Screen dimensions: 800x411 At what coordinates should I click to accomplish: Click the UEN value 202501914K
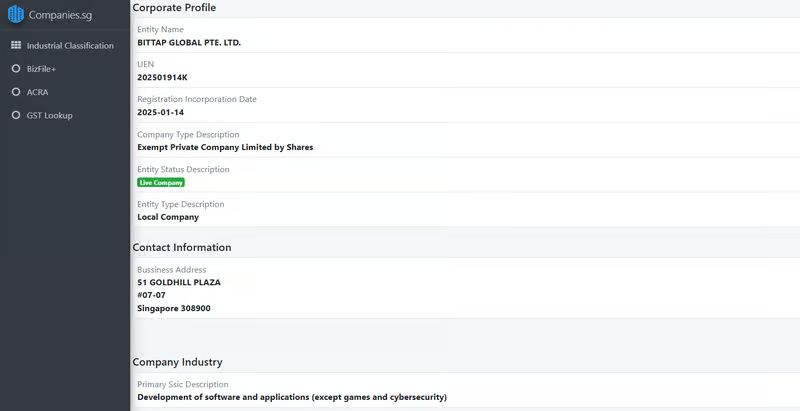point(162,77)
